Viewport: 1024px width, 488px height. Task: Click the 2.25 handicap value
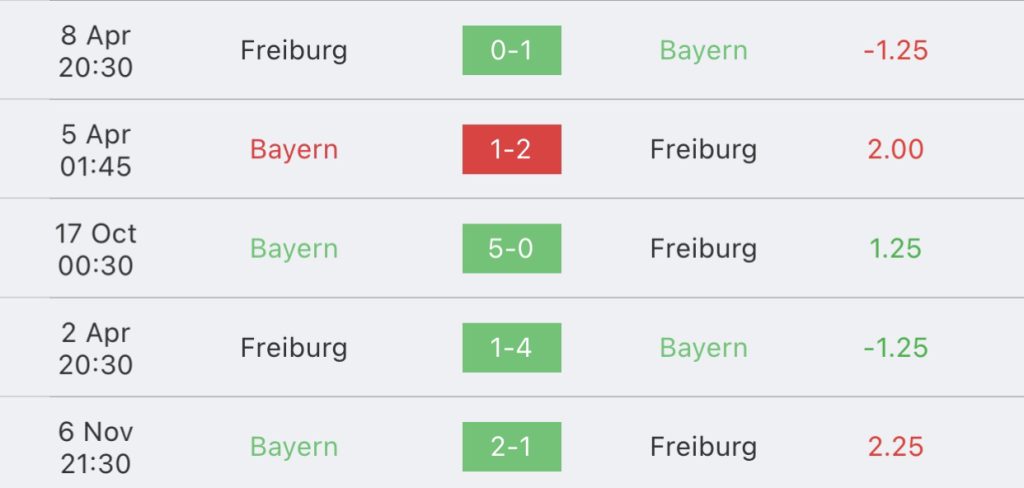895,447
